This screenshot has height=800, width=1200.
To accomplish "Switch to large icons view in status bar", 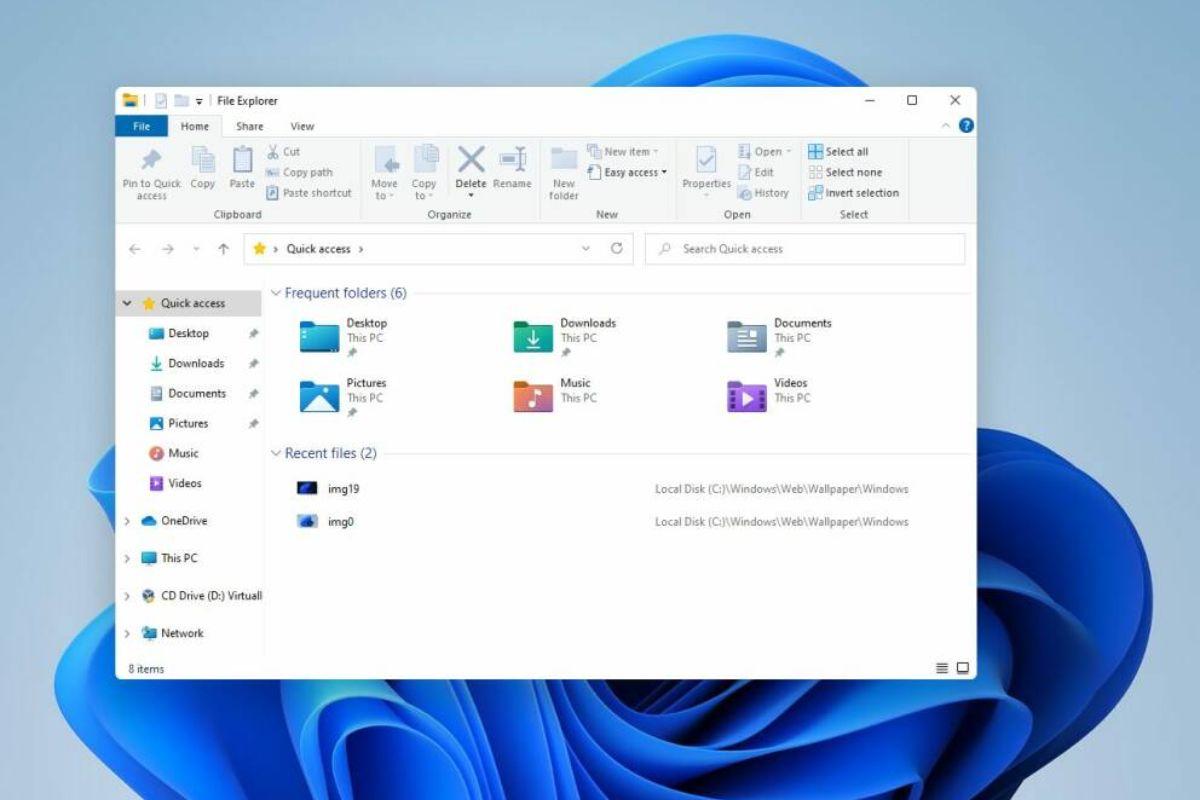I will pyautogui.click(x=962, y=668).
